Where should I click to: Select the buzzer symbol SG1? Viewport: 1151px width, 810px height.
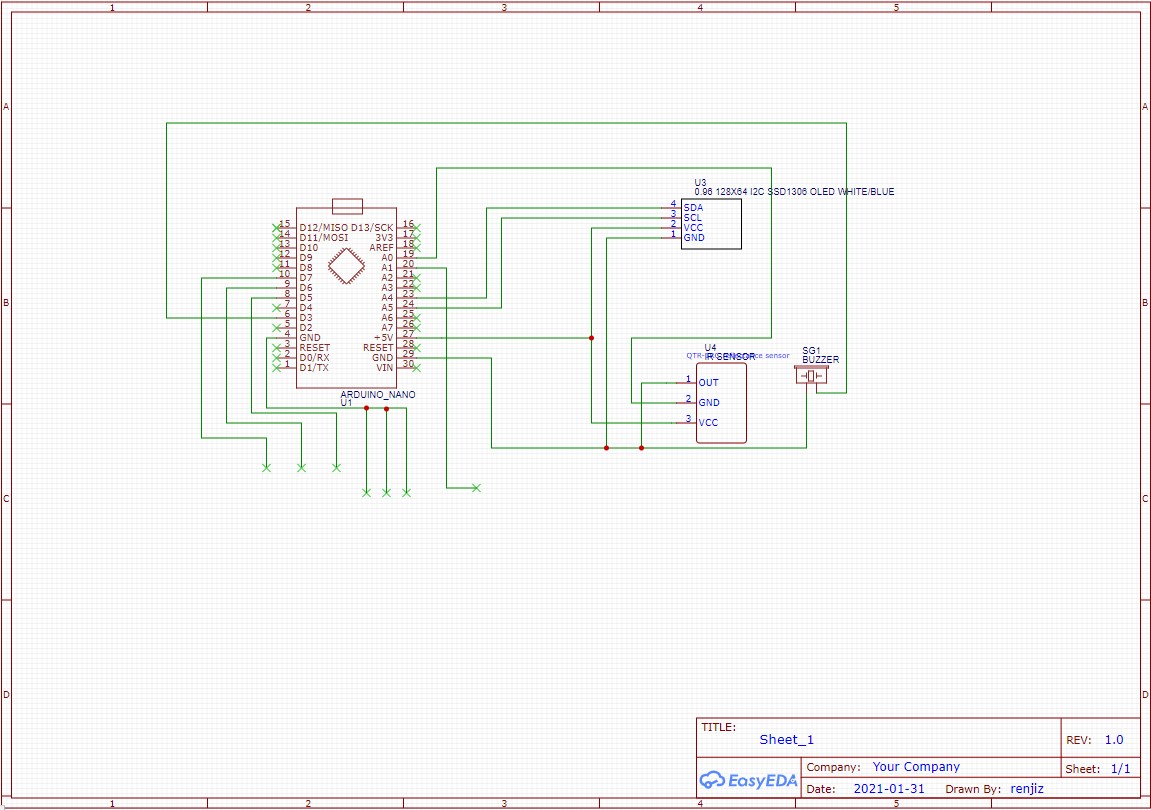coord(812,376)
